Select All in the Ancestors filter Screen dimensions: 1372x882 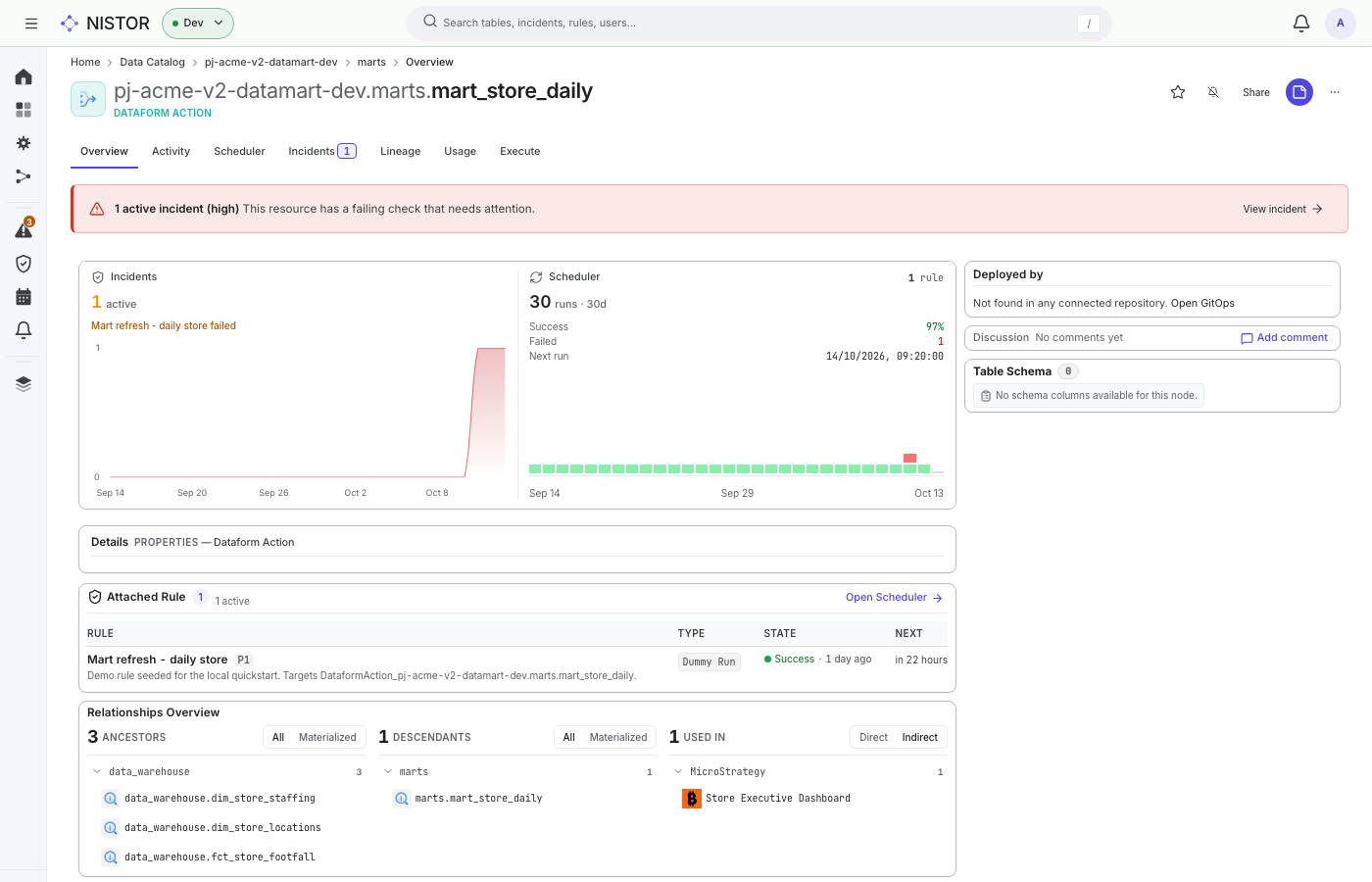pyautogui.click(x=278, y=737)
